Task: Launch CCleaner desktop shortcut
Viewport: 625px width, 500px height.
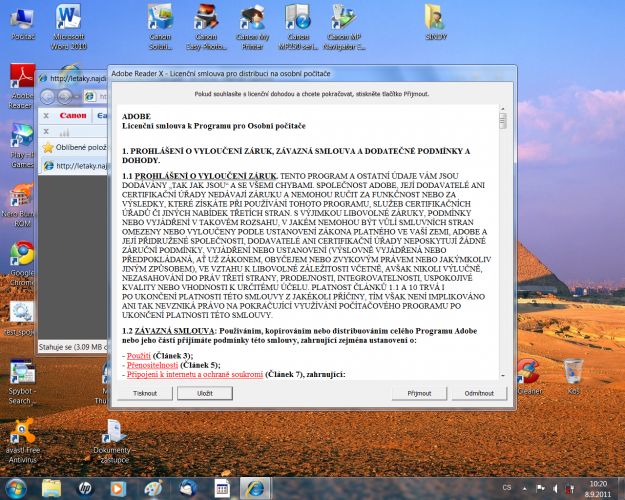Action: [x=529, y=377]
